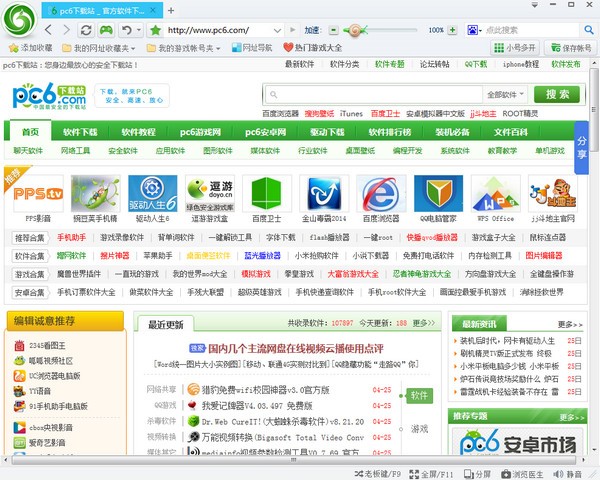This screenshot has width=600, height=480.
Task: Increase speed with the plus button
Action: (452, 30)
